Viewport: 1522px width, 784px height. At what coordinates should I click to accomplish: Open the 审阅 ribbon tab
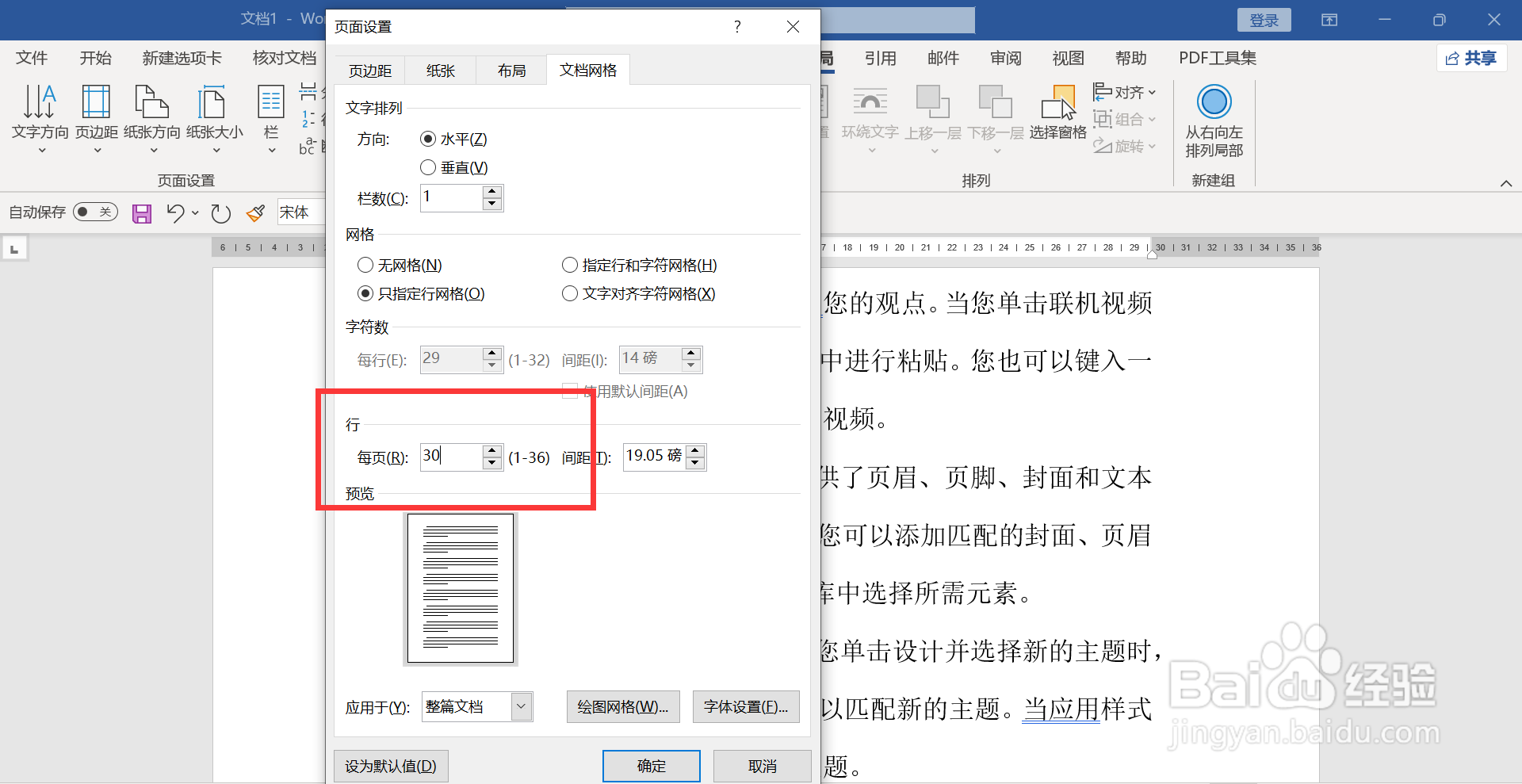click(1004, 57)
